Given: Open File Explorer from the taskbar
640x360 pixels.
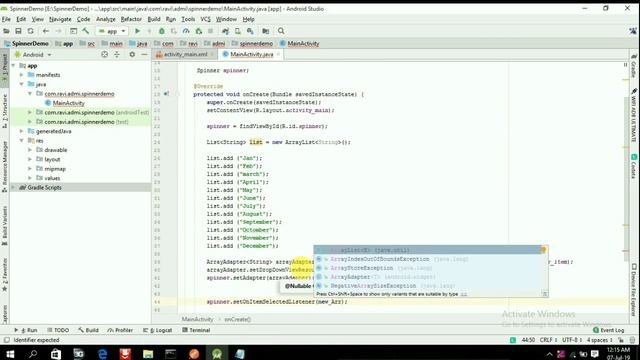Looking at the screenshot, I should pos(148,353).
